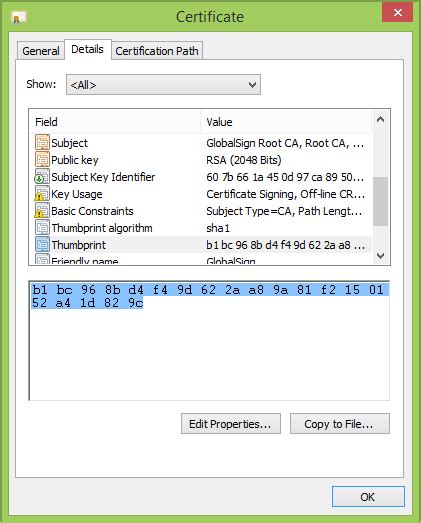Click the RSA (2048 Bits) value
This screenshot has height=523, width=421.
click(244, 160)
